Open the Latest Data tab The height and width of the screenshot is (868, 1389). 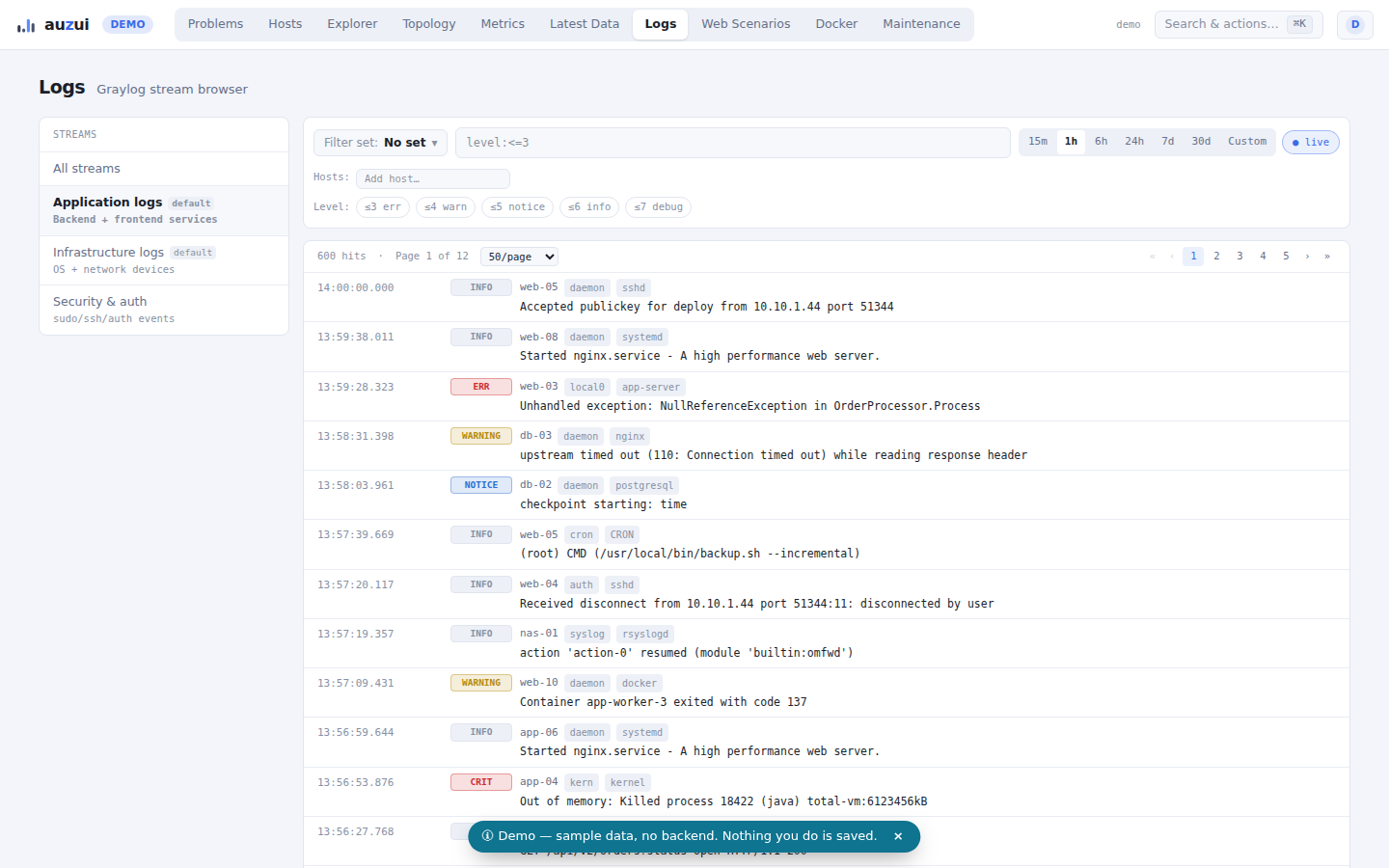tap(585, 24)
